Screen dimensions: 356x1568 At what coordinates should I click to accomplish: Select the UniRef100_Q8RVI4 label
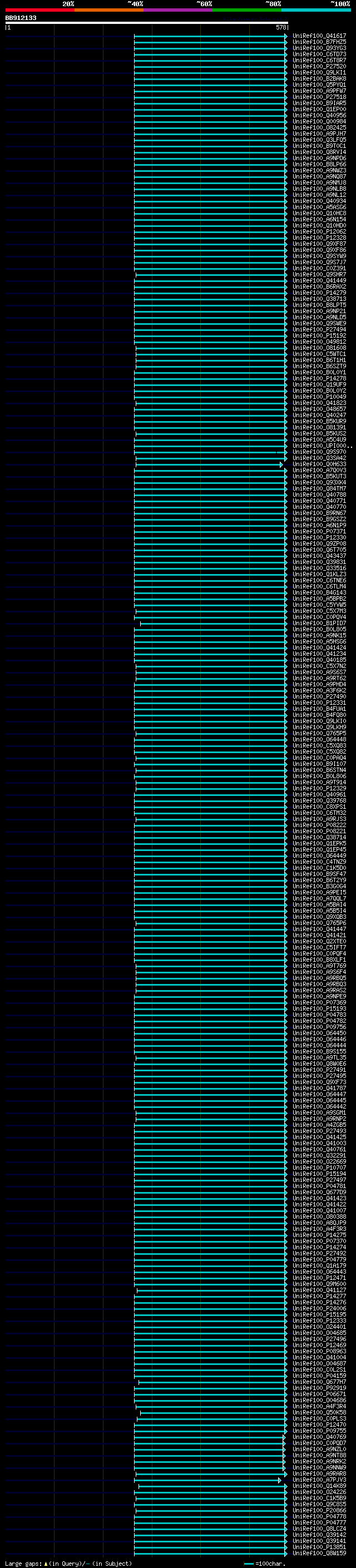tap(319, 152)
